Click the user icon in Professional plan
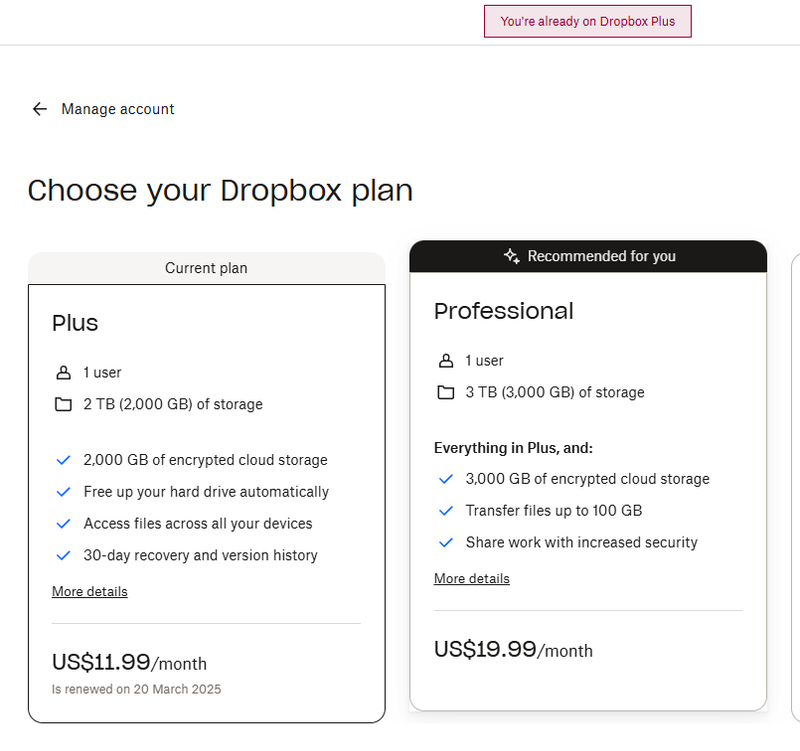Viewport: 800px width, 751px height. [446, 361]
